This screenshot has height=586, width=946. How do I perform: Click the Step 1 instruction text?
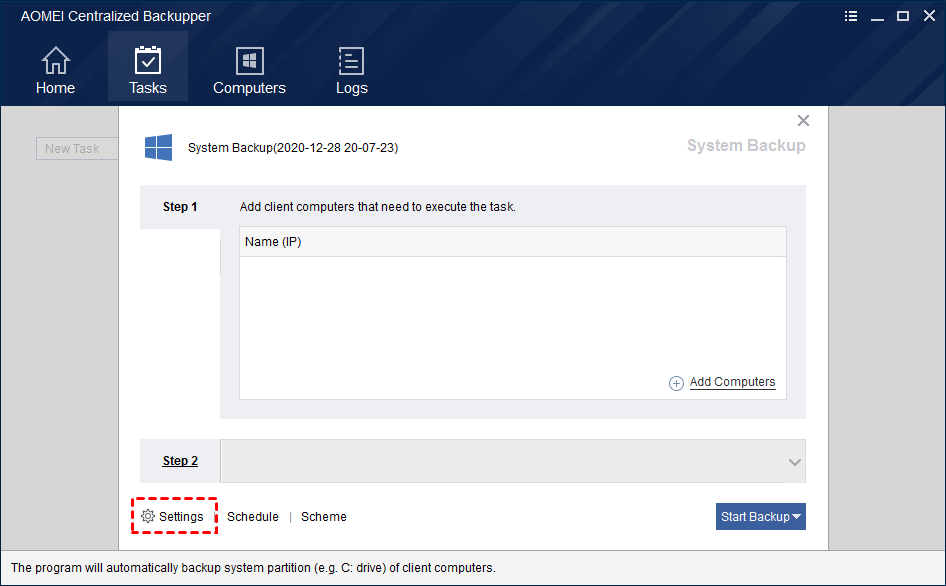tap(378, 207)
